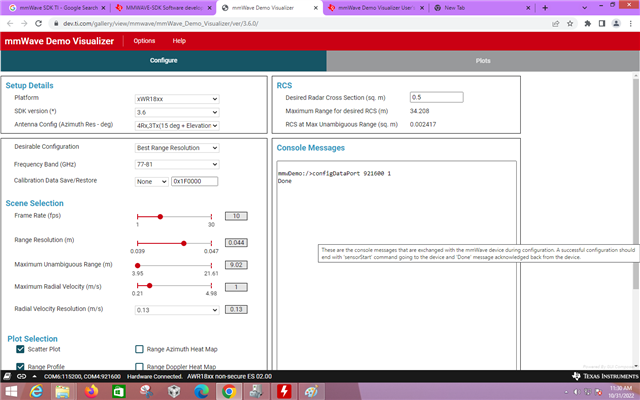The width and height of the screenshot is (640, 400).
Task: Uncheck the Scatter Plot checkbox
Action: pyautogui.click(x=20, y=349)
